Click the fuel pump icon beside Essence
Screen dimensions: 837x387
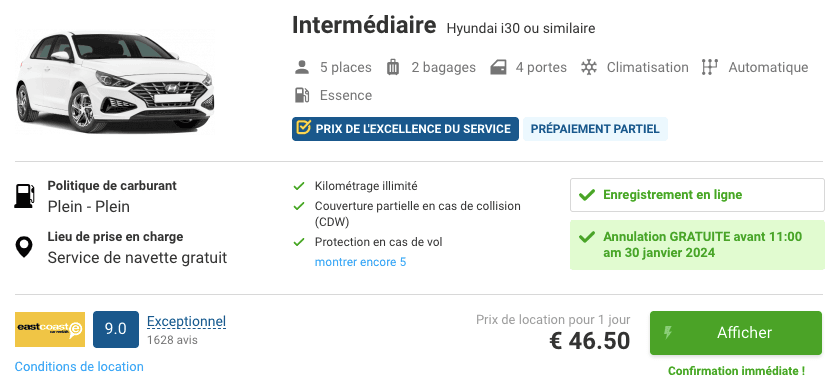pyautogui.click(x=302, y=95)
